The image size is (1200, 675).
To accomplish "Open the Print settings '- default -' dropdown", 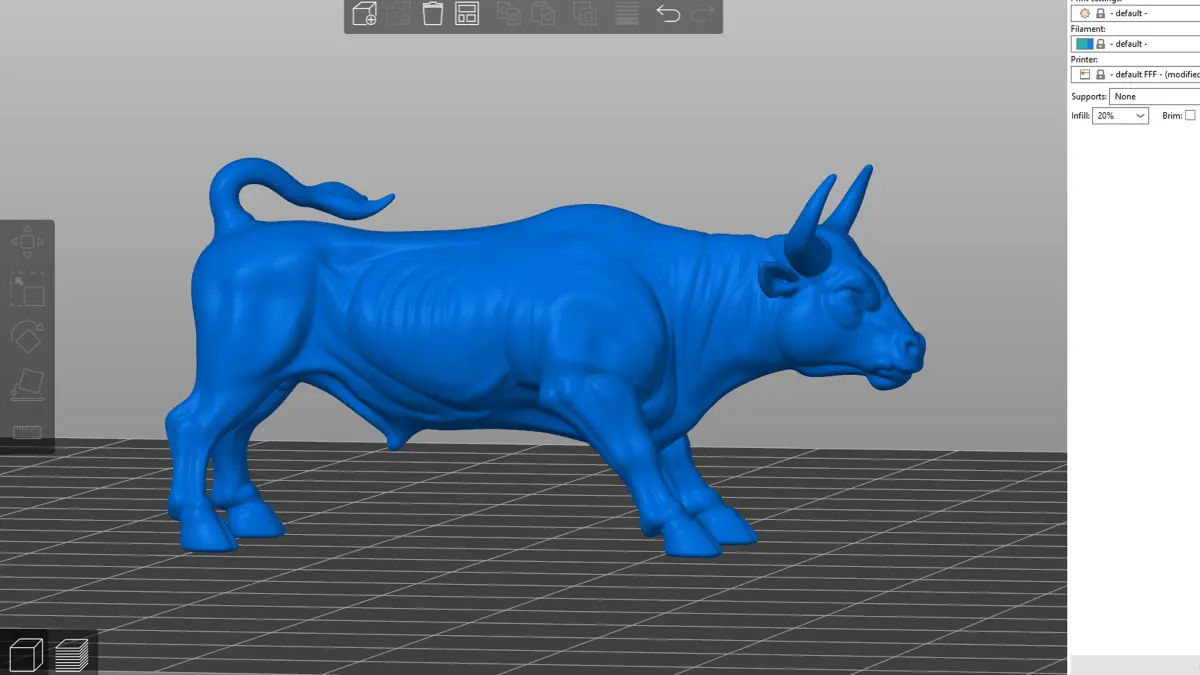I will point(1135,13).
